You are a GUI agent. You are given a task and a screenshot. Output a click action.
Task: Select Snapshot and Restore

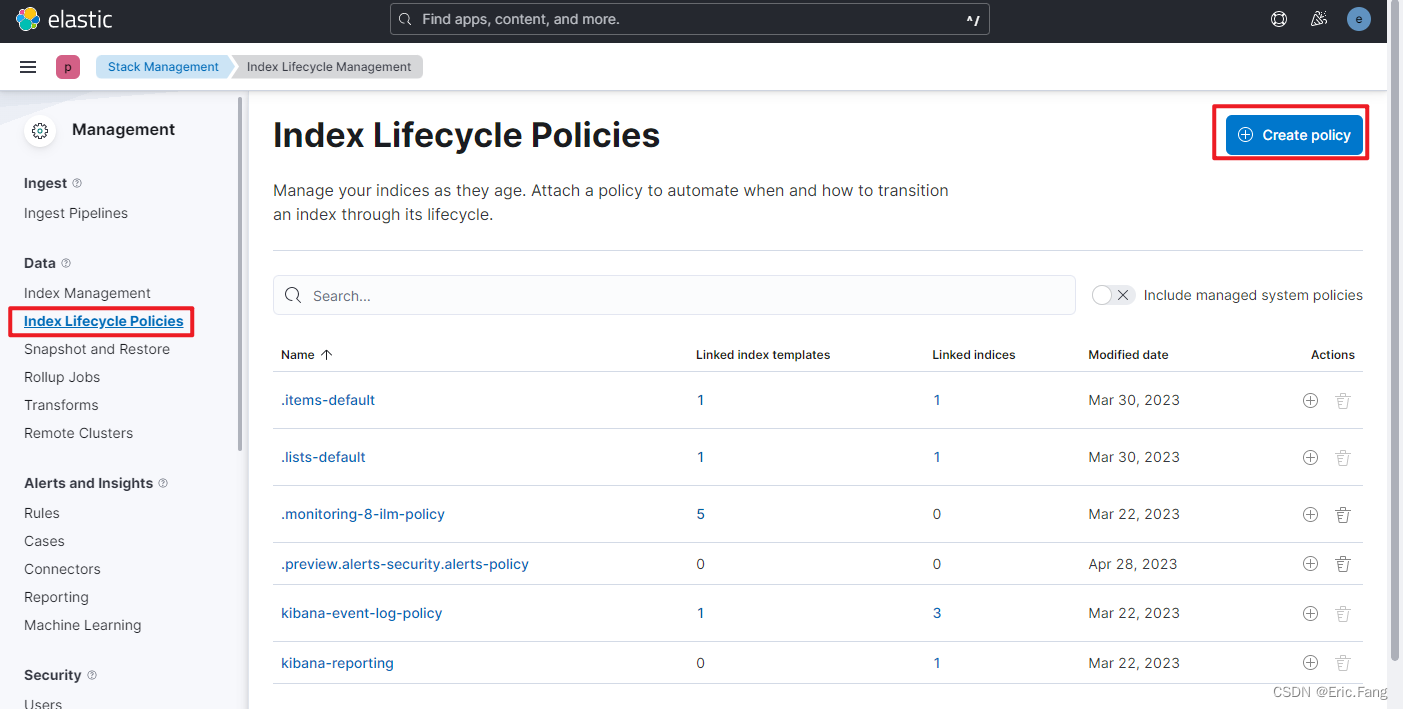(97, 348)
